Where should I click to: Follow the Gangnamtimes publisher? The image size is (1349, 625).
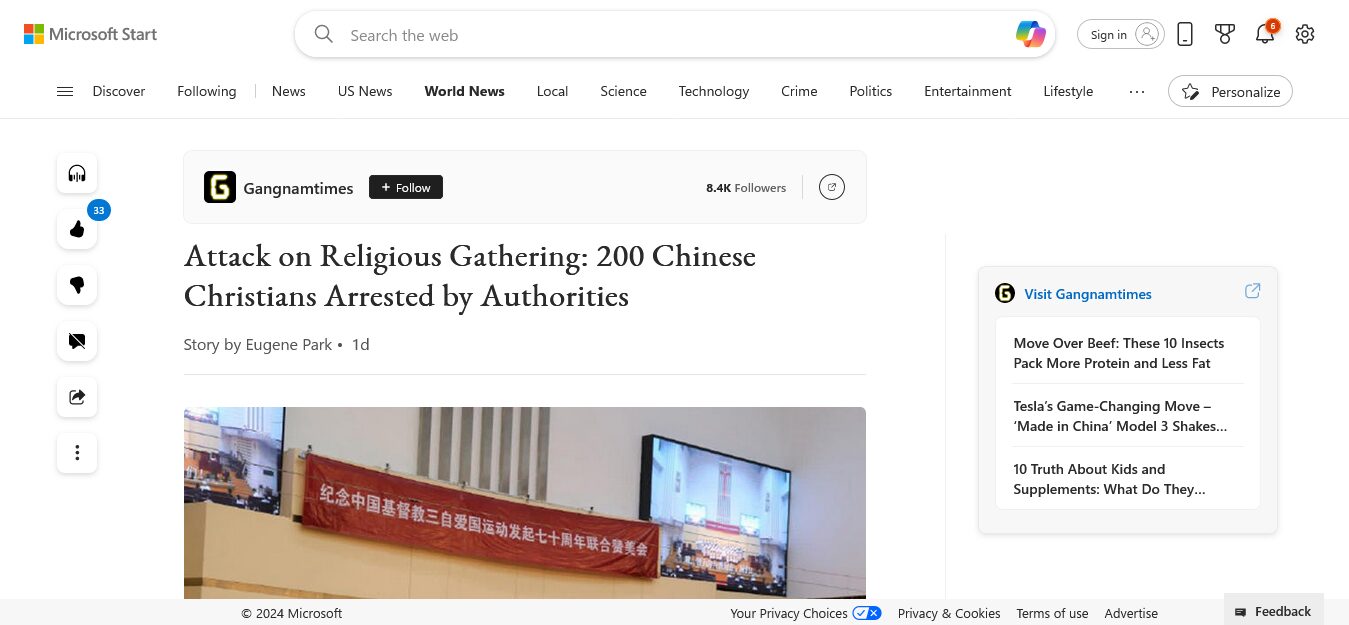(x=406, y=187)
